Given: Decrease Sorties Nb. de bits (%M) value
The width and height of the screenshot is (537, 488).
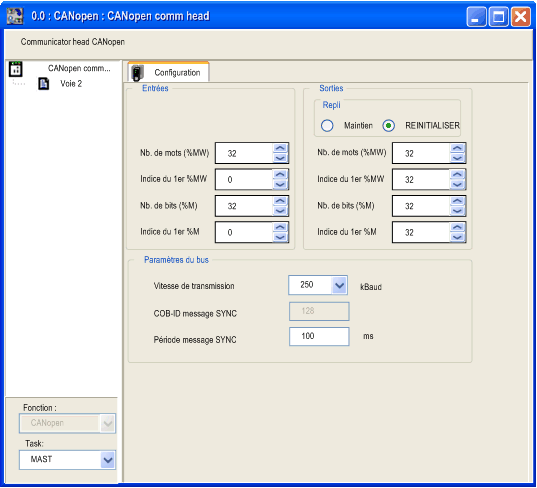Looking at the screenshot, I should [x=457, y=211].
